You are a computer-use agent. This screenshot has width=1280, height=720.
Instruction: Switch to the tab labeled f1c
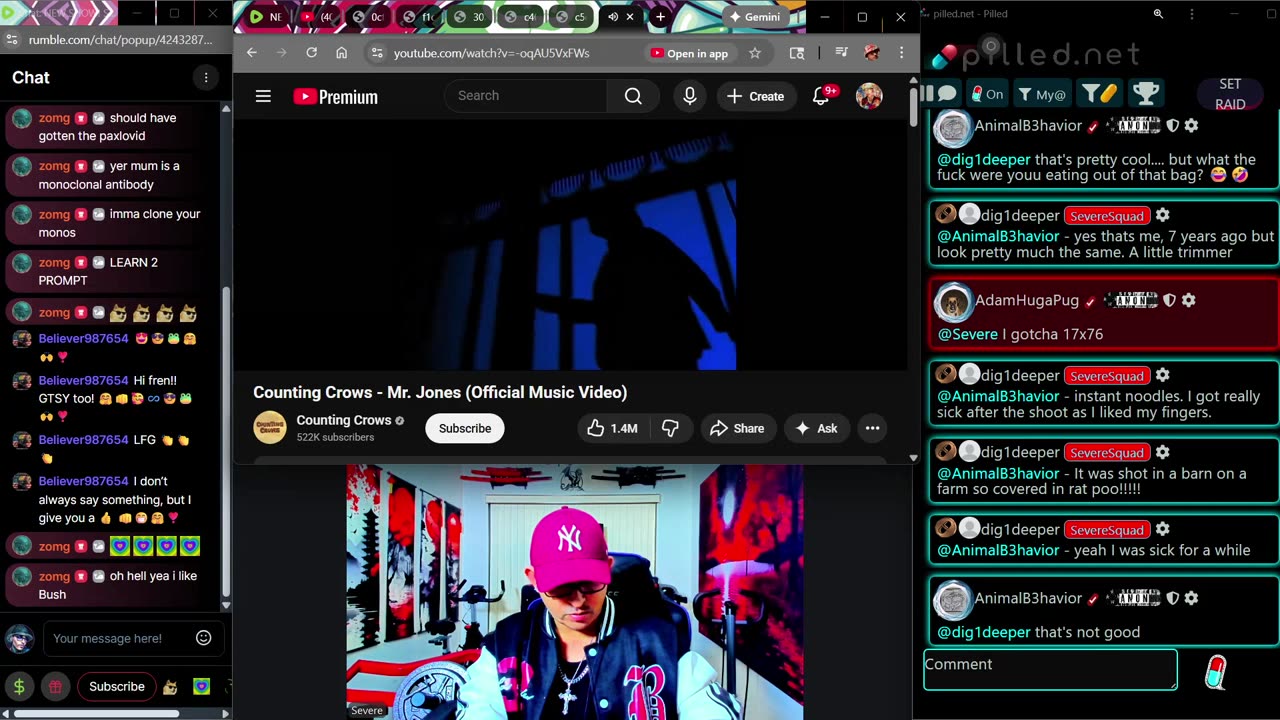coord(419,17)
